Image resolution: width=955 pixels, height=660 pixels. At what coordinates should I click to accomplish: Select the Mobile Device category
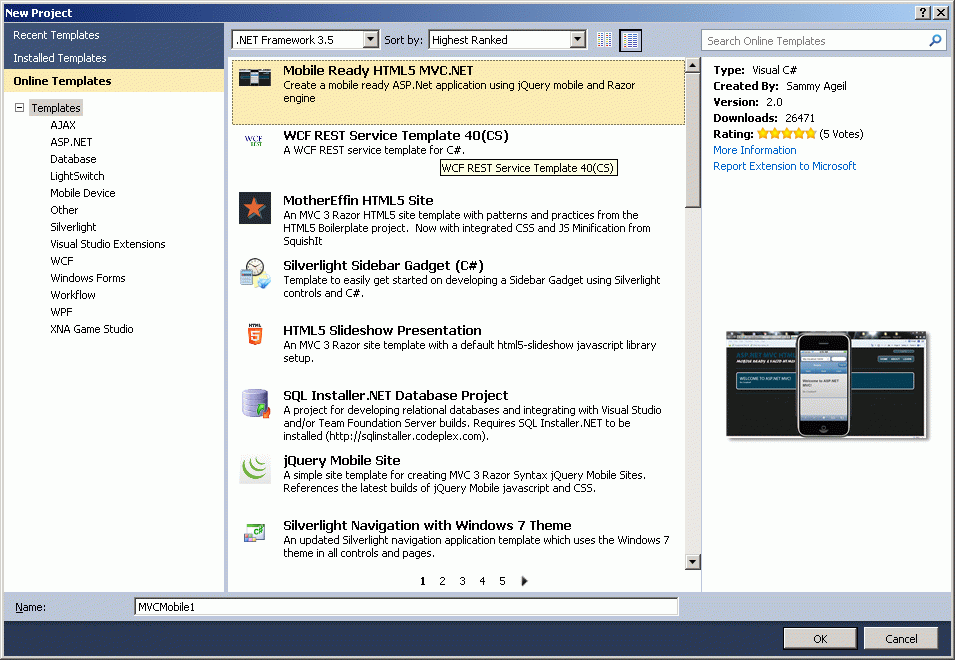[83, 193]
